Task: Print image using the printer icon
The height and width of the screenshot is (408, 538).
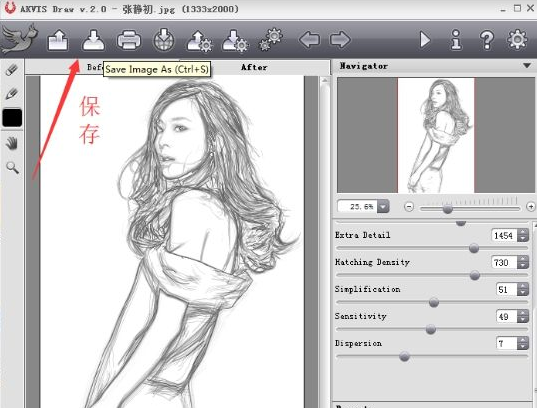Action: point(129,40)
